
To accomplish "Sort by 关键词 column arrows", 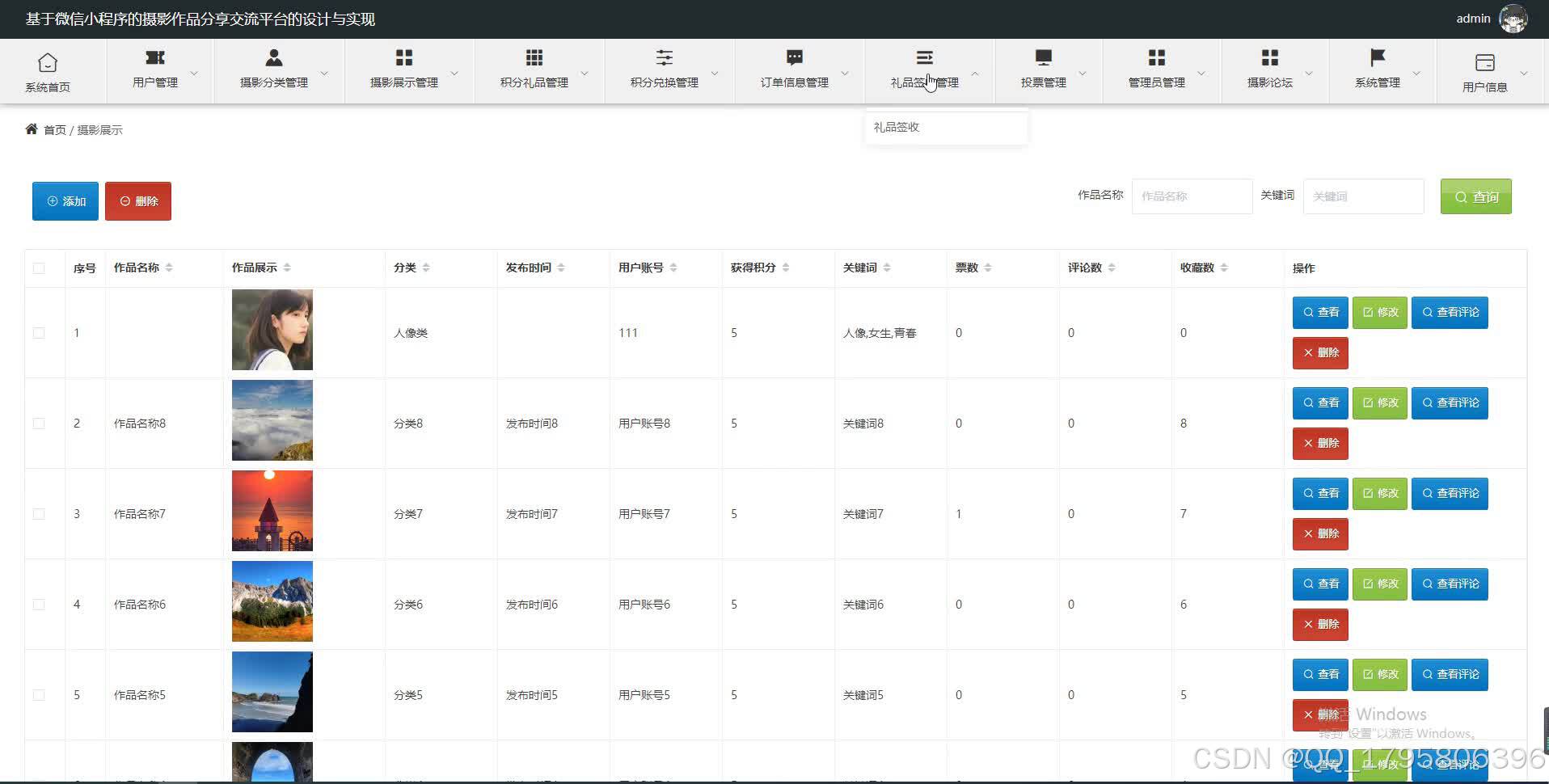I will tap(887, 268).
